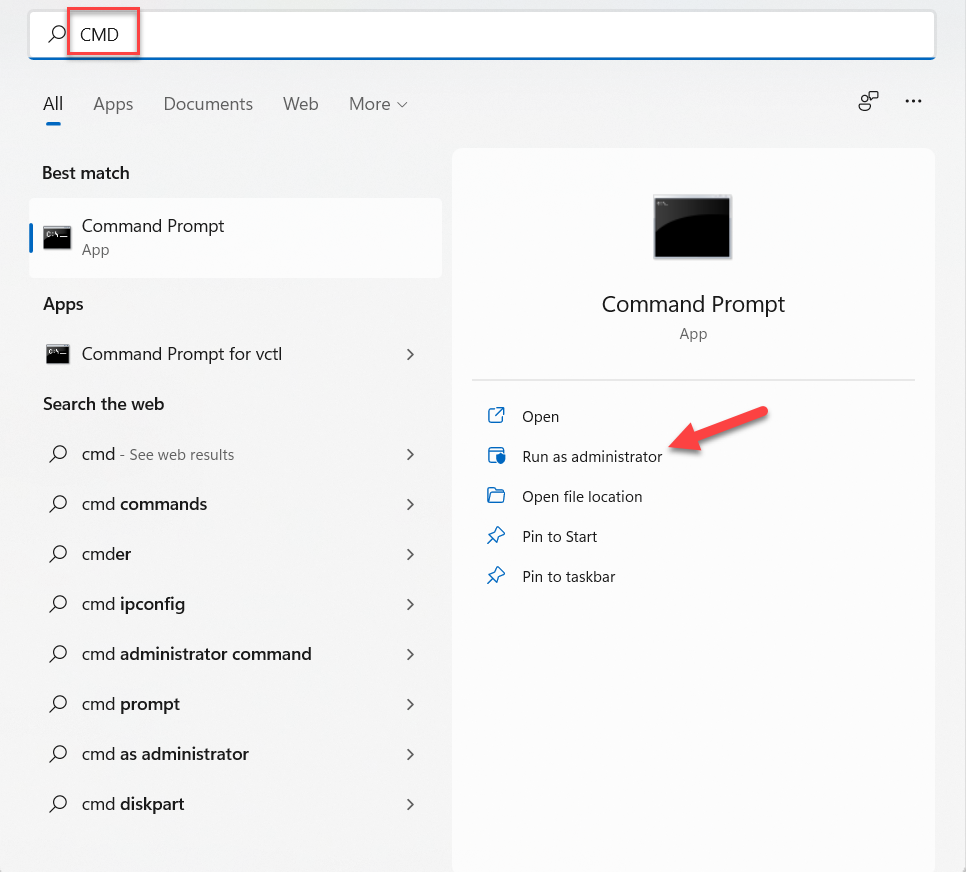The width and height of the screenshot is (966, 872).
Task: Open the three-dot more options menu
Action: [x=912, y=101]
